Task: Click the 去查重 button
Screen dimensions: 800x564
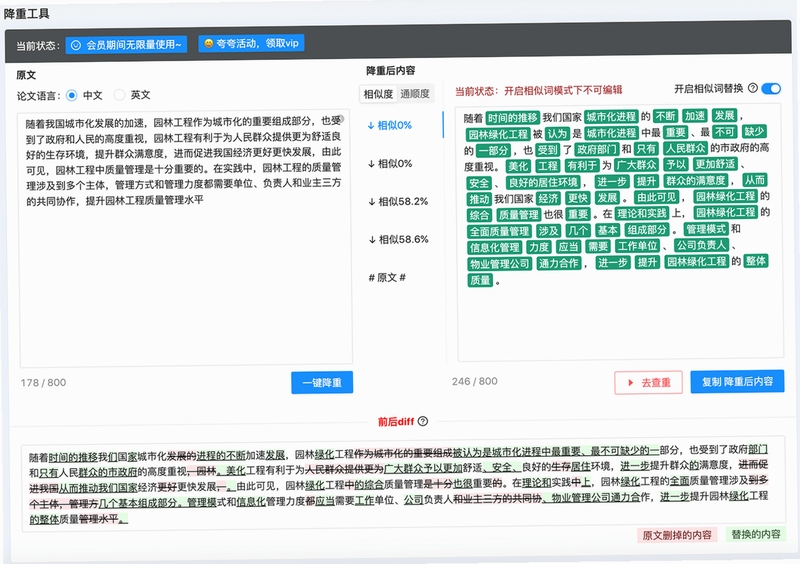Action: 648,383
